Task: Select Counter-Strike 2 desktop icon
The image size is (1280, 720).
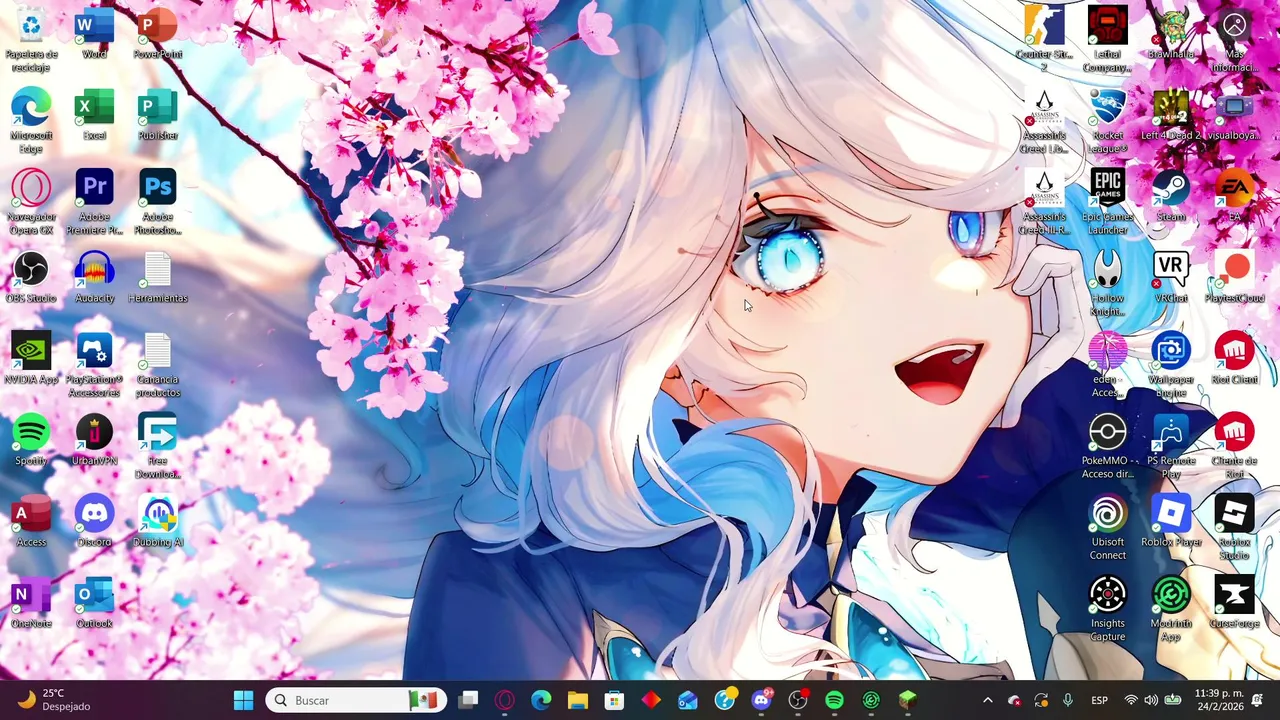Action: coord(1044,38)
